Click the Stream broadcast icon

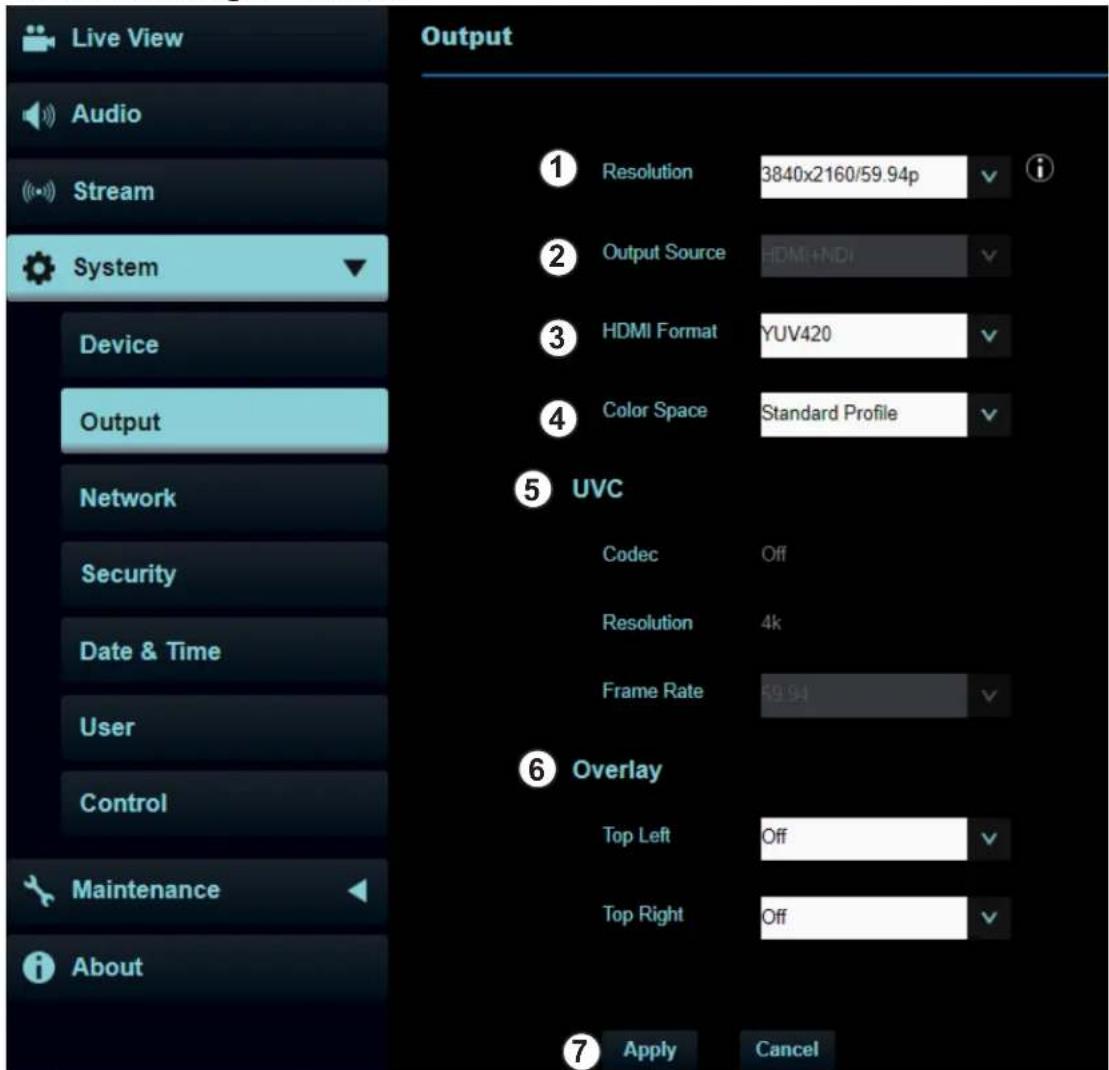[x=38, y=191]
